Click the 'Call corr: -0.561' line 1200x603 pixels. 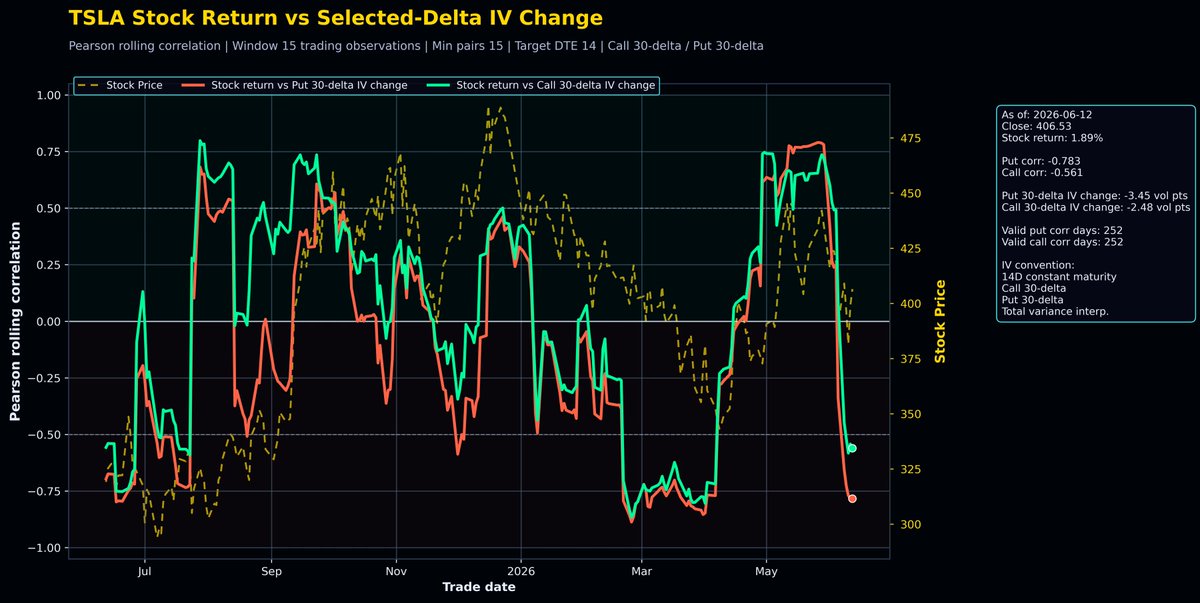click(x=1041, y=172)
